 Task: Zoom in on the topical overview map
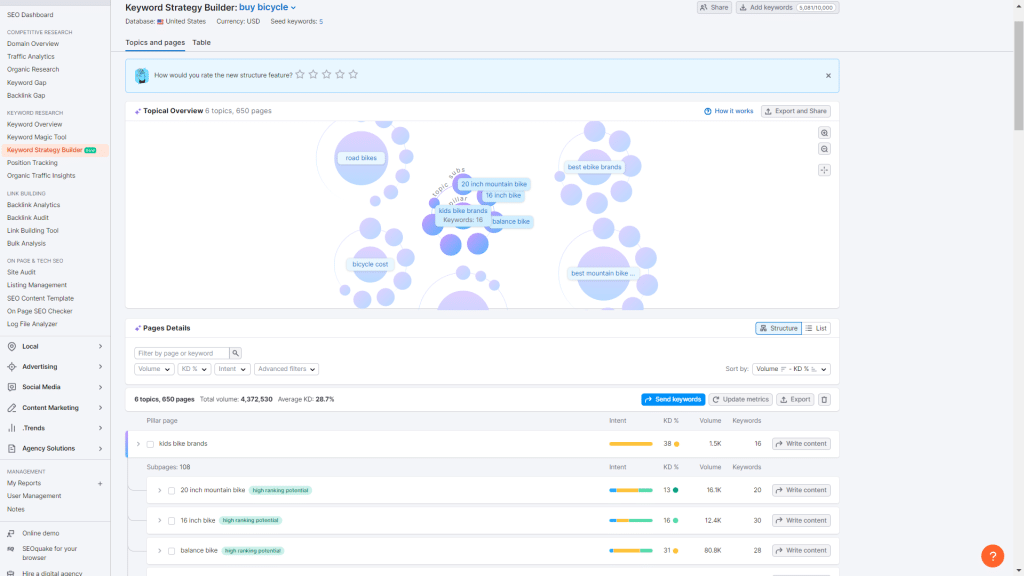pos(824,132)
